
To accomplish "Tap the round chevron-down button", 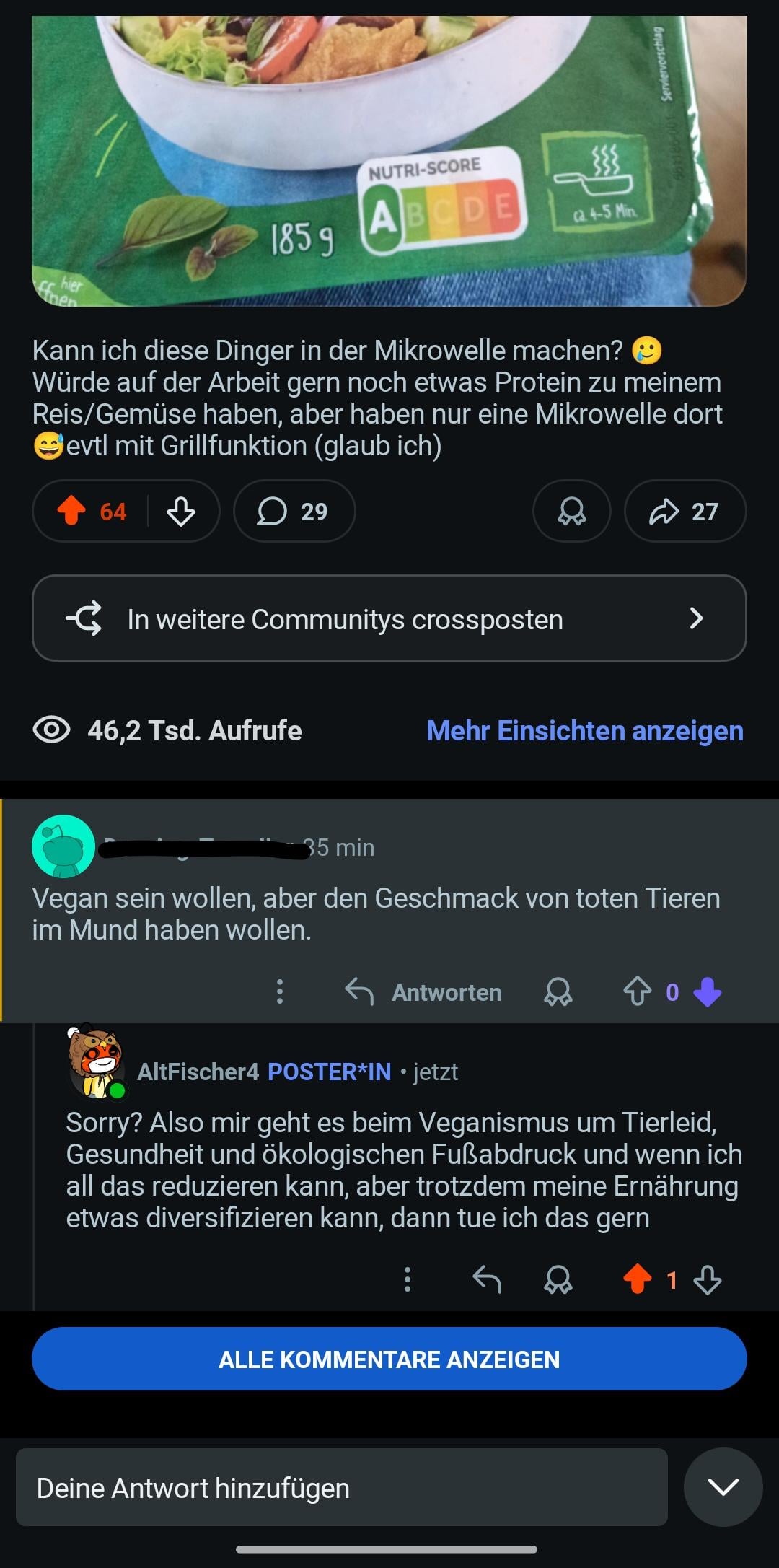I will (x=723, y=1486).
